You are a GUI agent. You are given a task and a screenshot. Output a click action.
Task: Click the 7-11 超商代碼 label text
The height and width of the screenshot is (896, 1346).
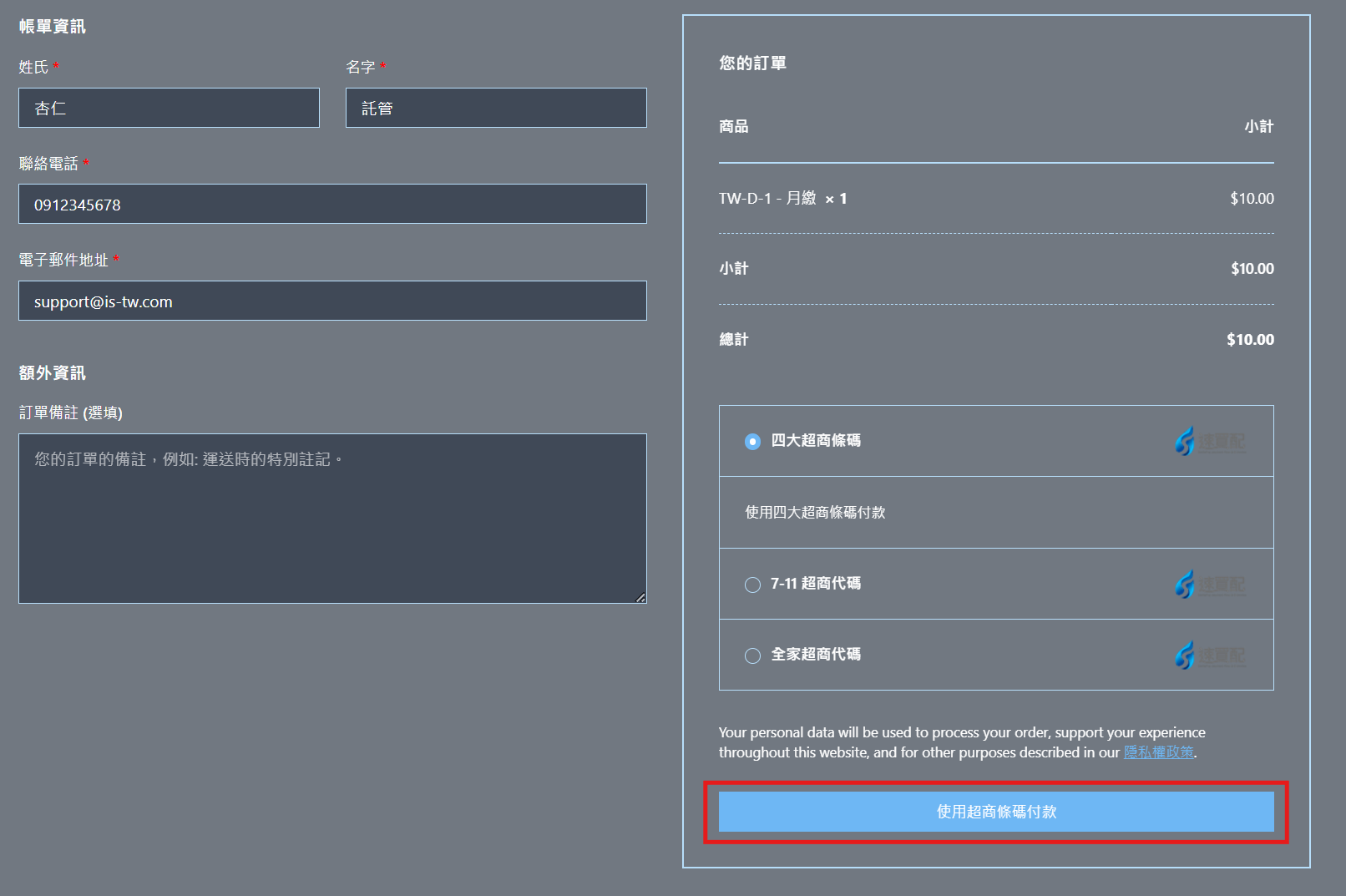[815, 584]
